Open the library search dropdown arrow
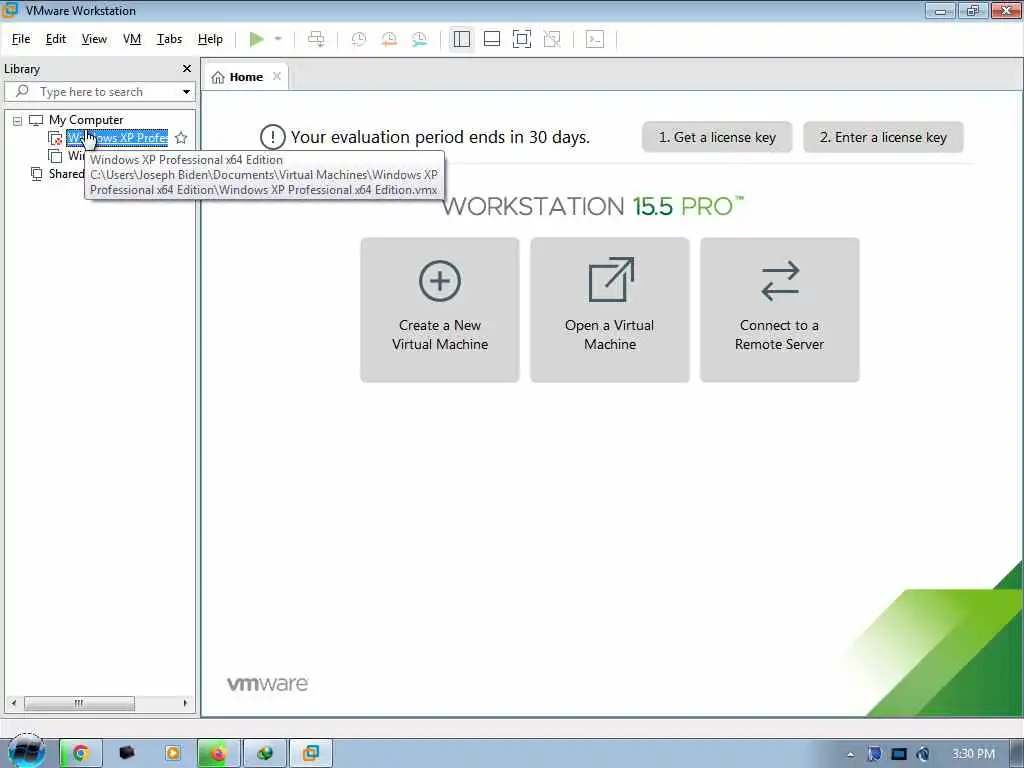This screenshot has width=1024, height=768. tap(186, 91)
